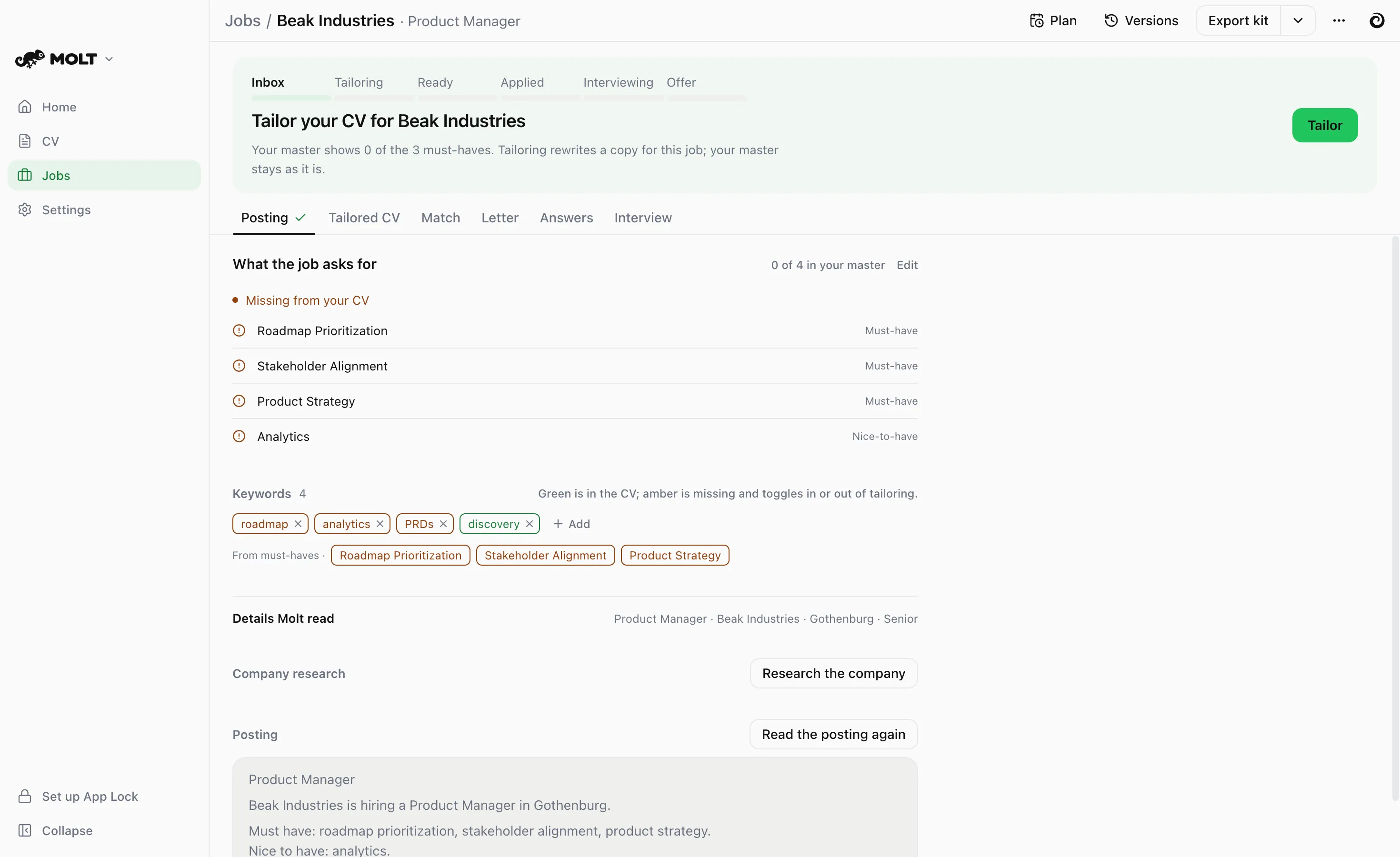Screen dimensions: 1400x857
Task: Click the Read the posting again button
Action: point(833,734)
